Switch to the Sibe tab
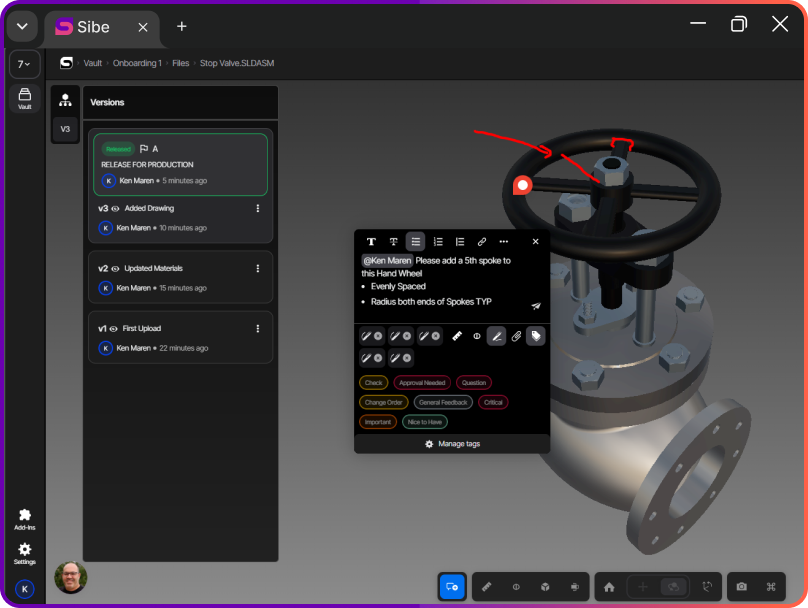The width and height of the screenshot is (808, 608). [x=102, y=27]
